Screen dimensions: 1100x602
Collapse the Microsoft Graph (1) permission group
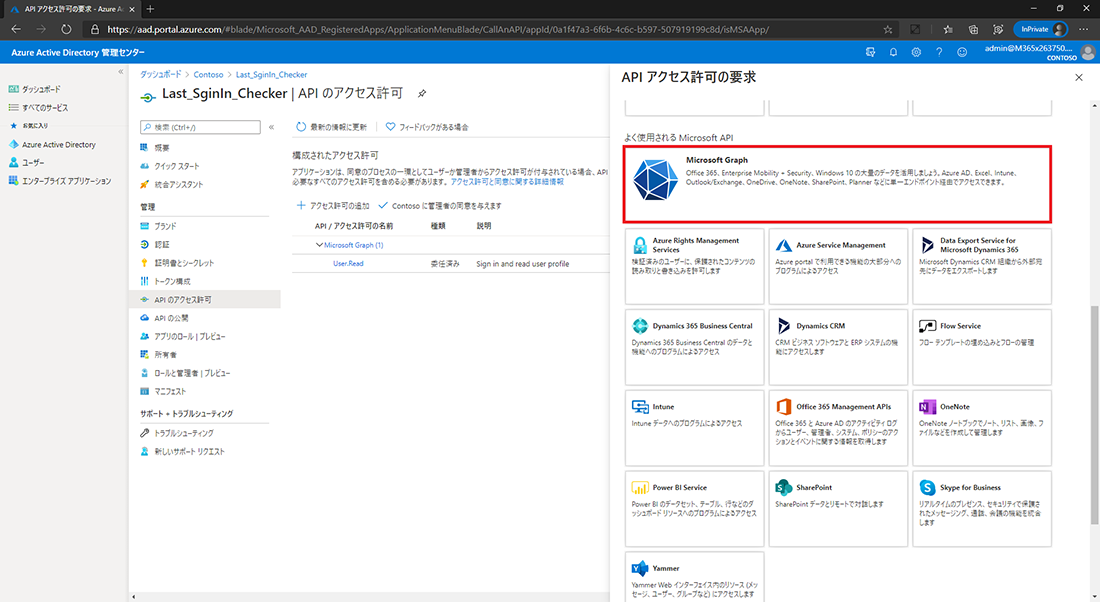(x=319, y=245)
